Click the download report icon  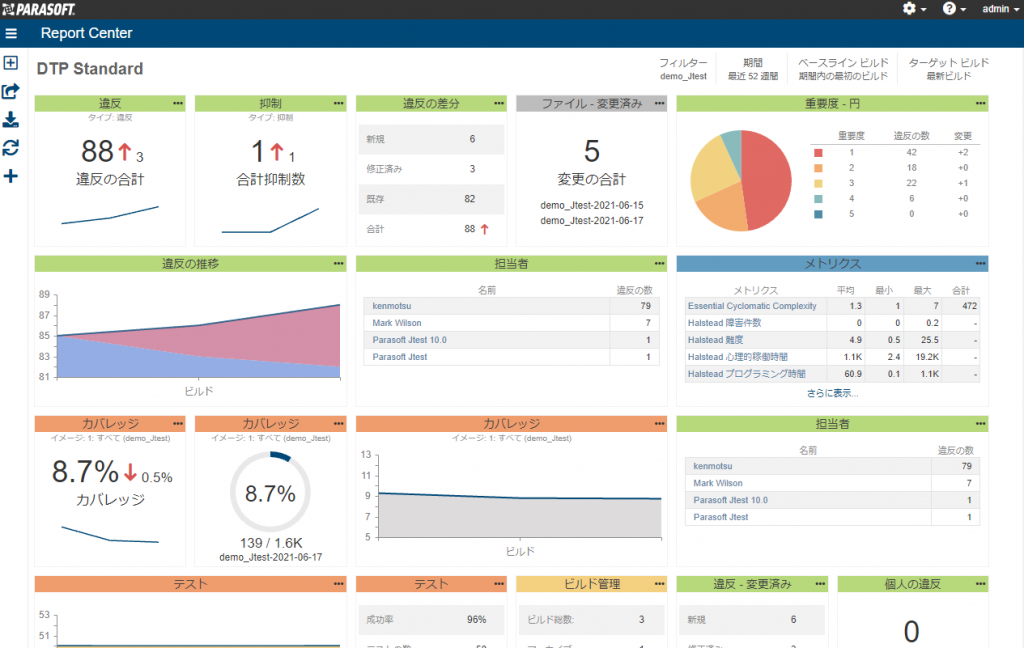(10, 120)
